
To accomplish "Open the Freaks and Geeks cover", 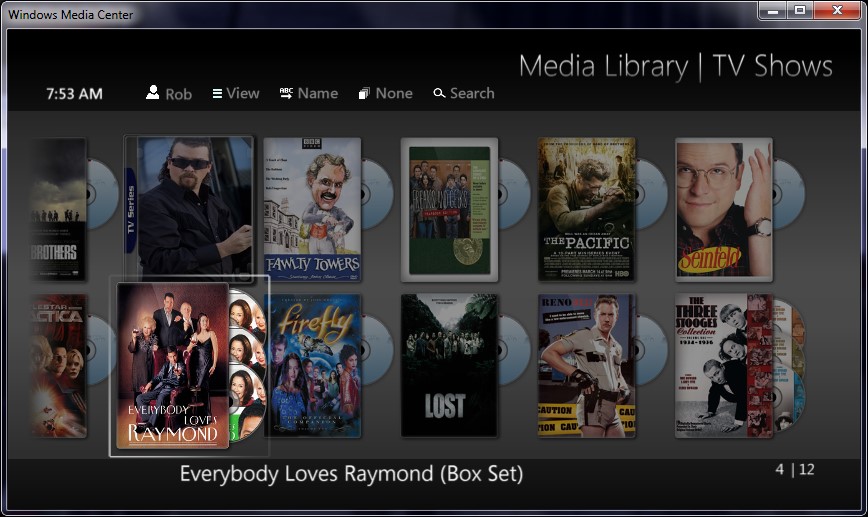I will (x=450, y=210).
